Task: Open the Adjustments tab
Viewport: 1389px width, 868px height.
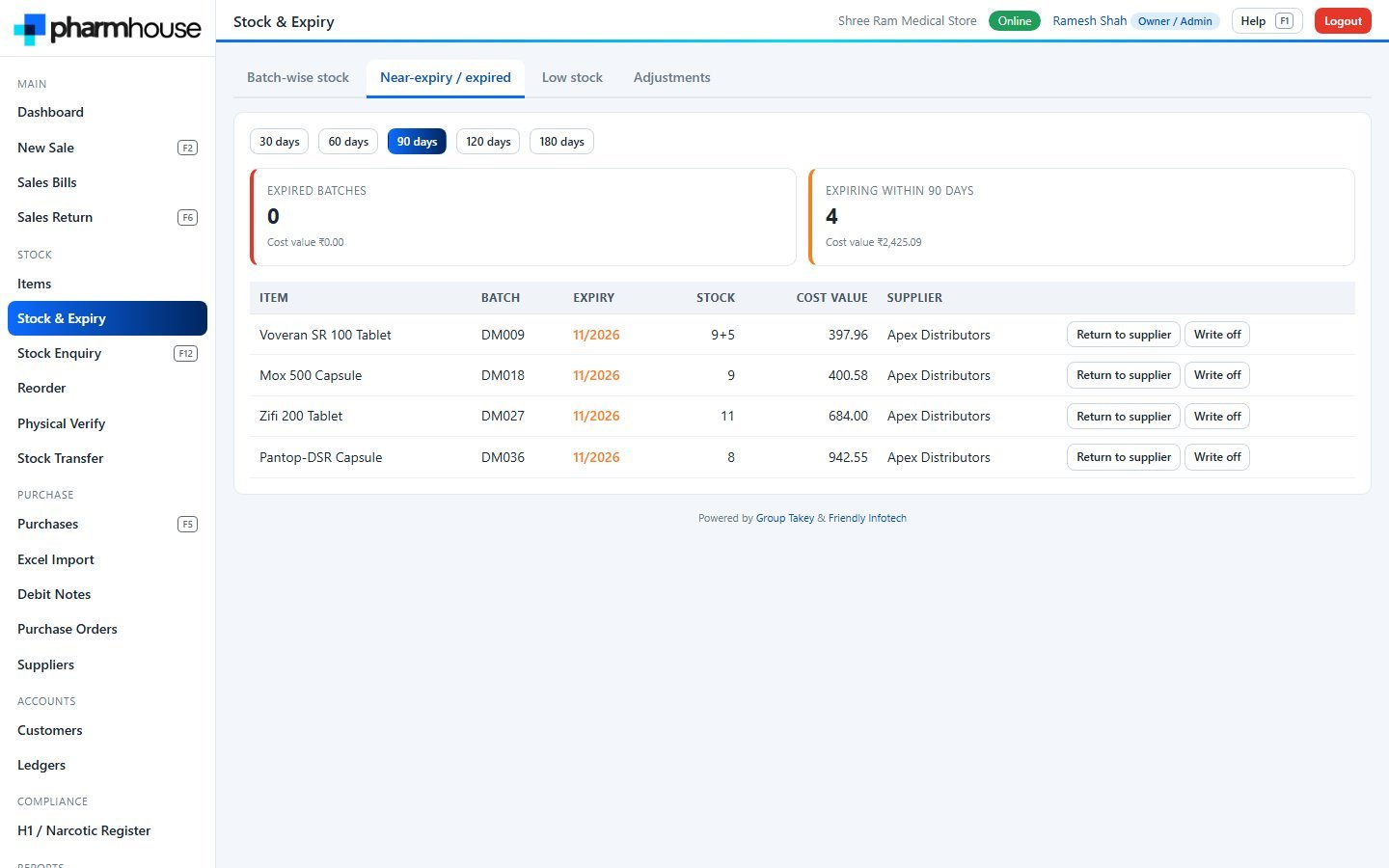Action: pos(672,78)
